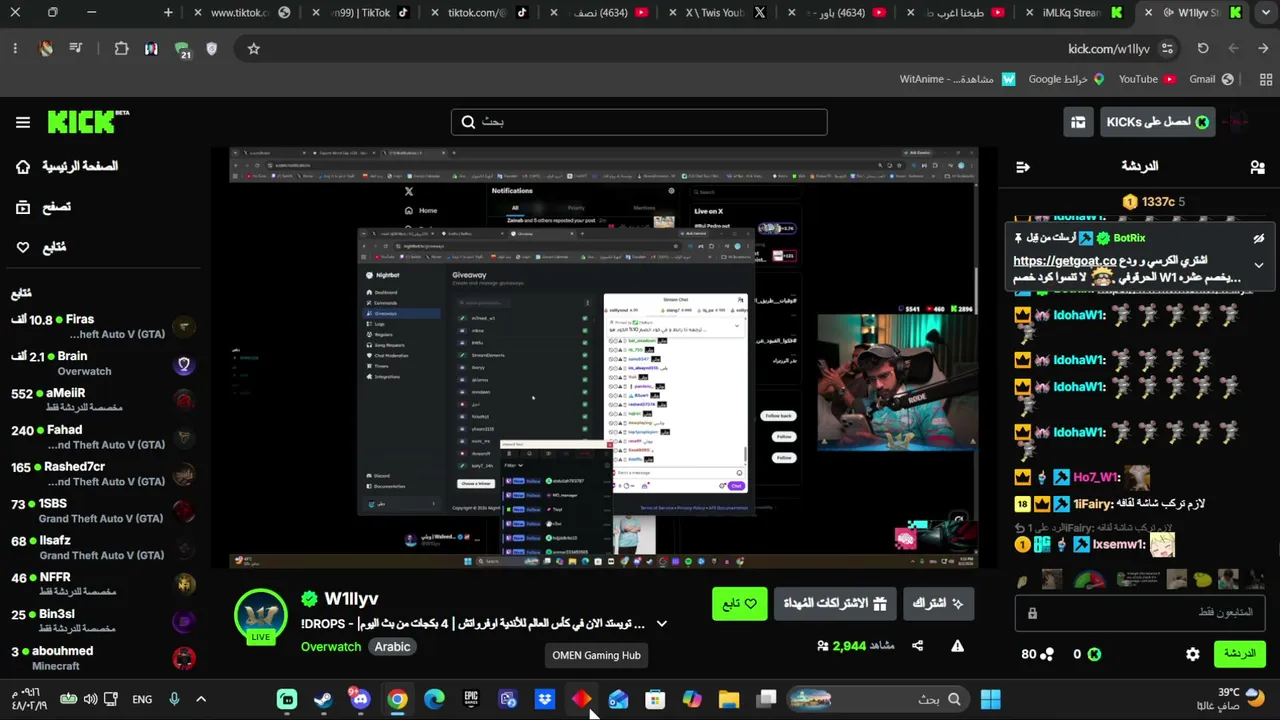The image size is (1280, 720).
Task: Click the KICKs balance counter under chat
Action: click(x=1087, y=654)
